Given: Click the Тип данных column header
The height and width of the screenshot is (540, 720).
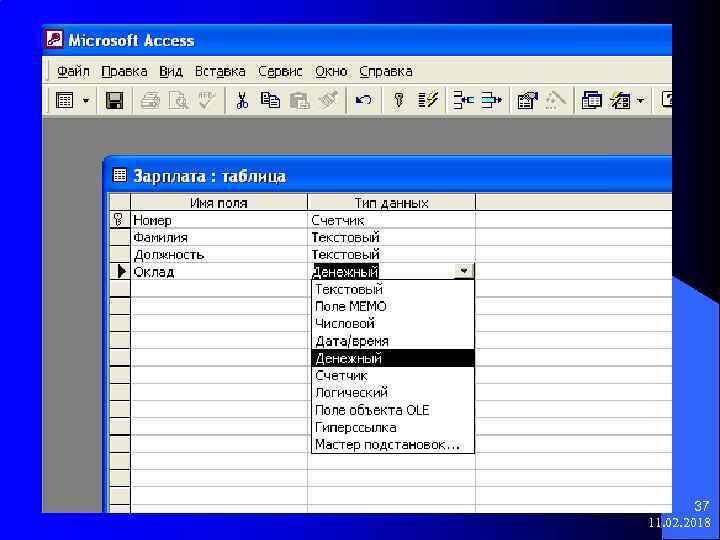Looking at the screenshot, I should point(392,202).
